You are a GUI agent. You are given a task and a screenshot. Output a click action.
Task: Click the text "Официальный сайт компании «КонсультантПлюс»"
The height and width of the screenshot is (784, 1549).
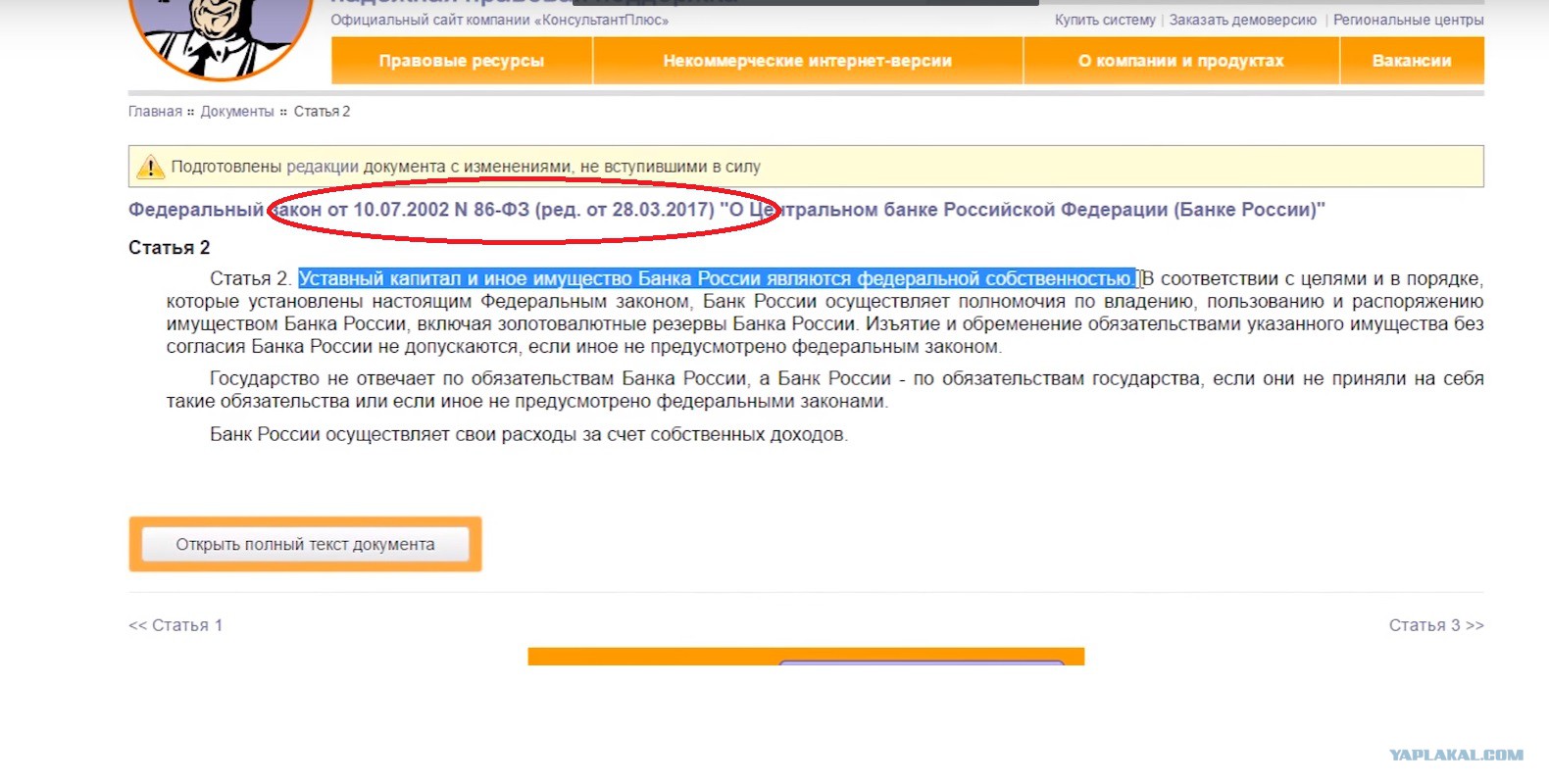click(500, 20)
